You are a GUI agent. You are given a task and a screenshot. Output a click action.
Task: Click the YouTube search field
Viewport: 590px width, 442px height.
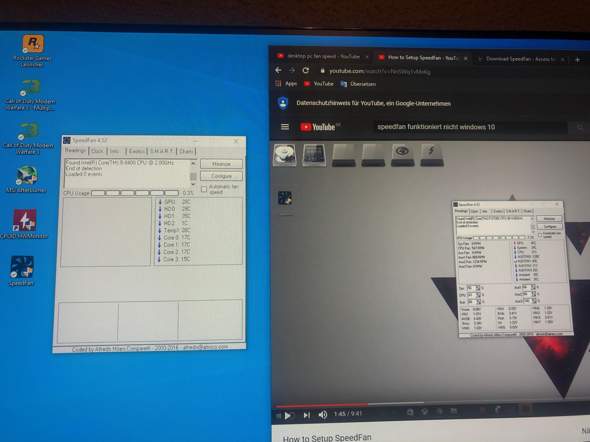pyautogui.click(x=470, y=127)
